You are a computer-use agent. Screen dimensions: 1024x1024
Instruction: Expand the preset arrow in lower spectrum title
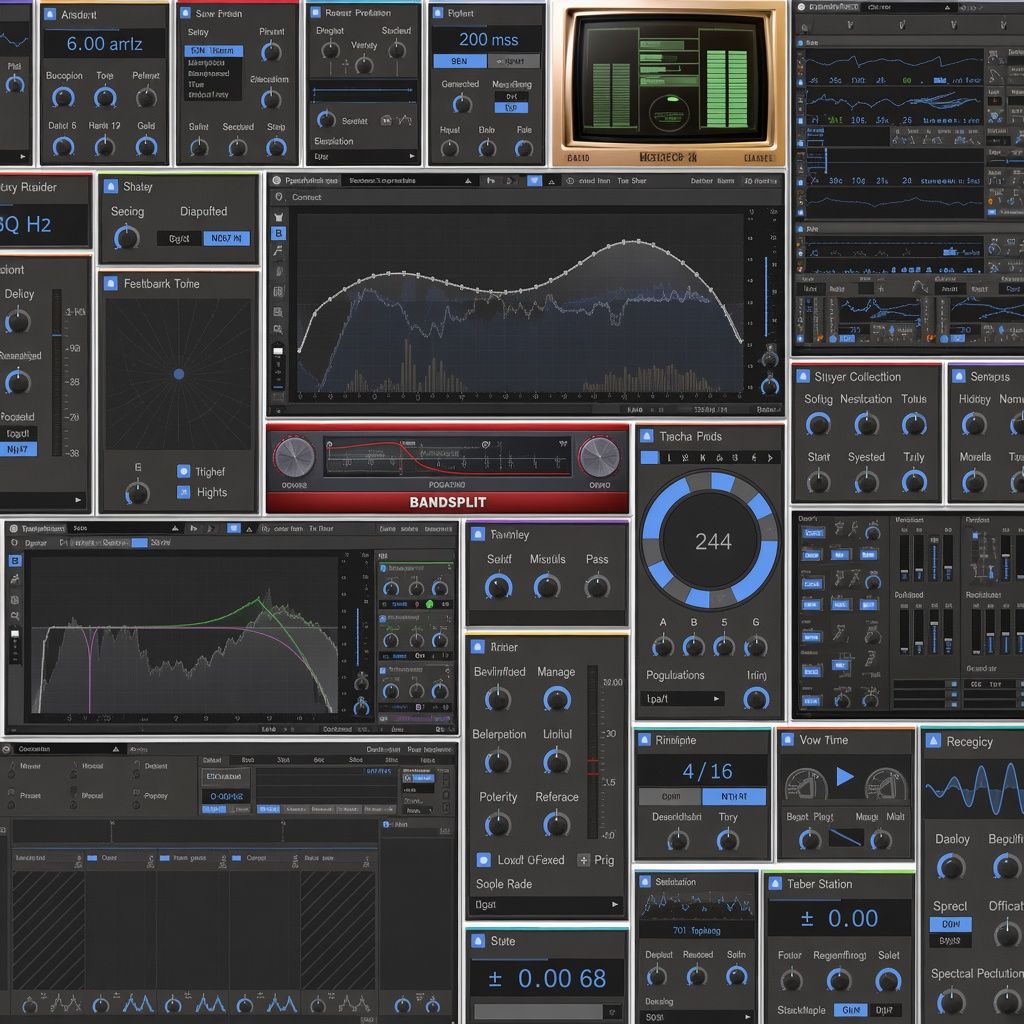[175, 528]
